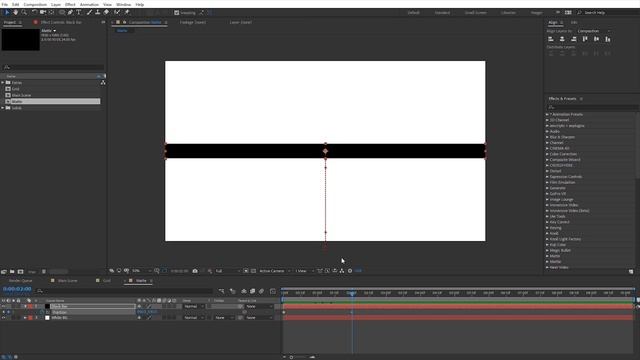Select the Unified Camera tool

coord(42,13)
